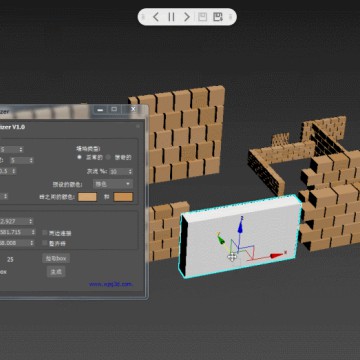Go to the previous frame arrow
The image size is (360, 360).
(156, 17)
